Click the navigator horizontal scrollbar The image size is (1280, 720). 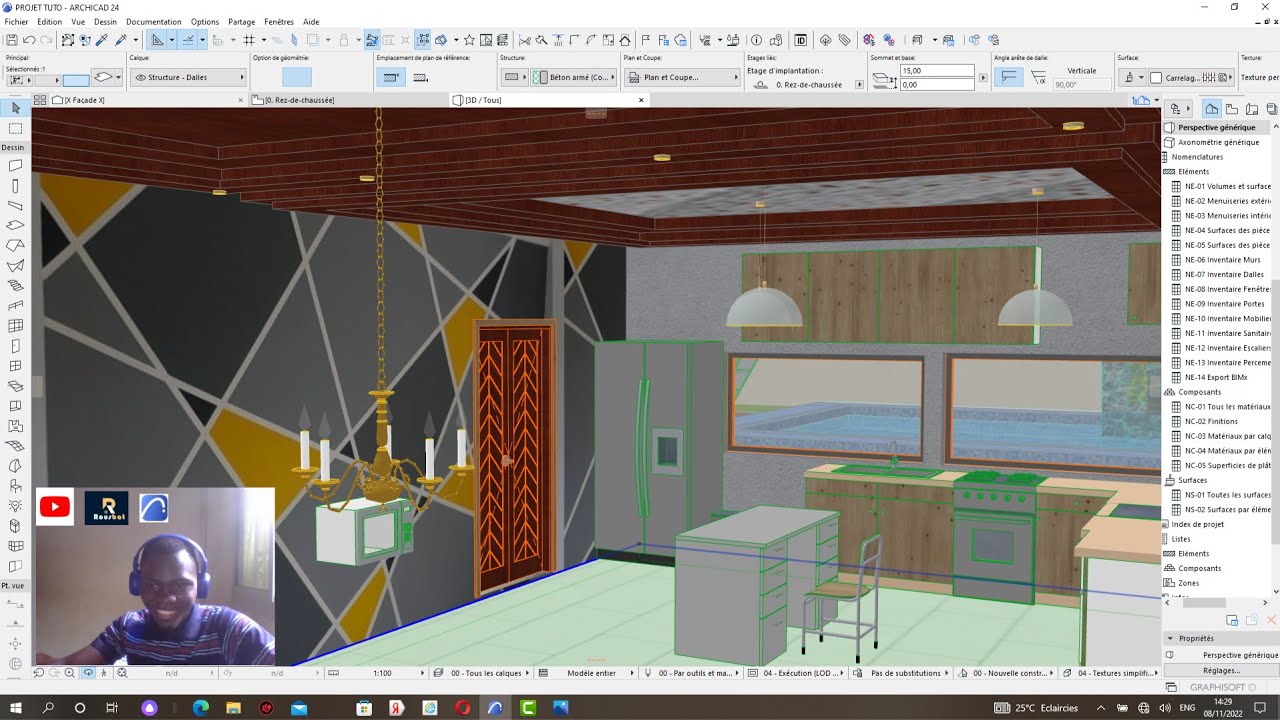(x=1204, y=603)
